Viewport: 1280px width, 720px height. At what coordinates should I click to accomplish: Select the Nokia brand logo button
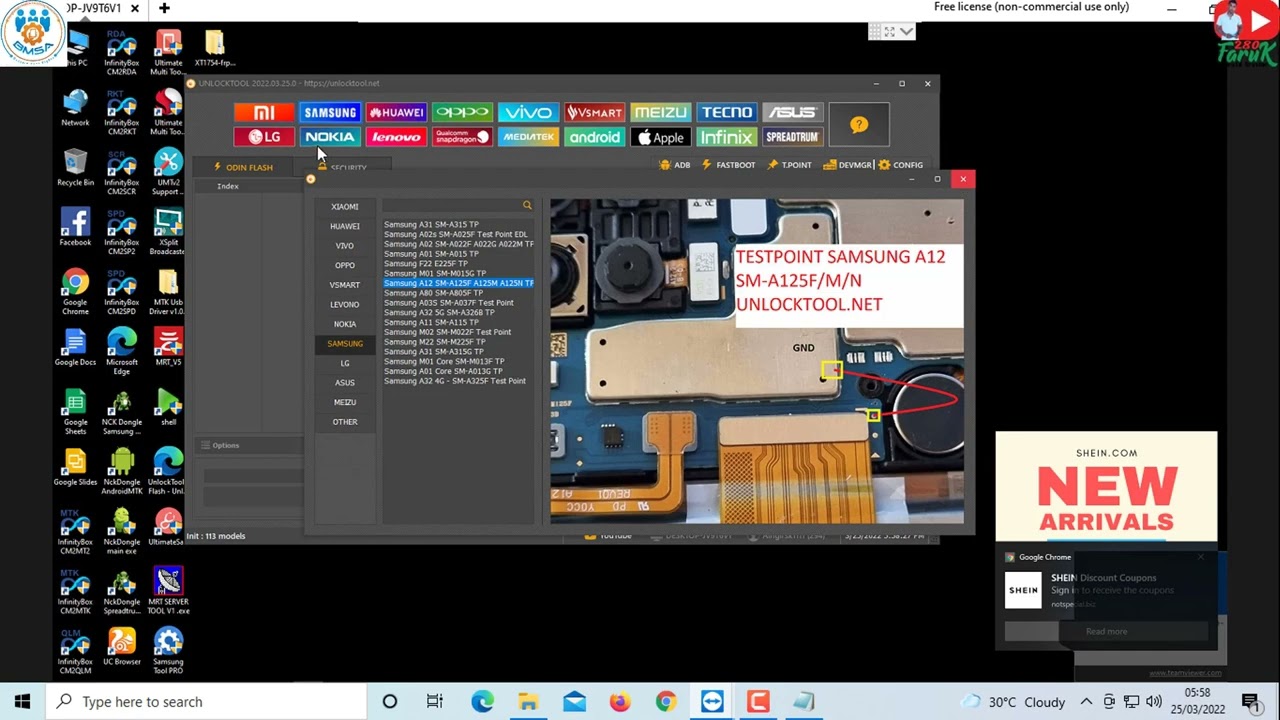330,137
